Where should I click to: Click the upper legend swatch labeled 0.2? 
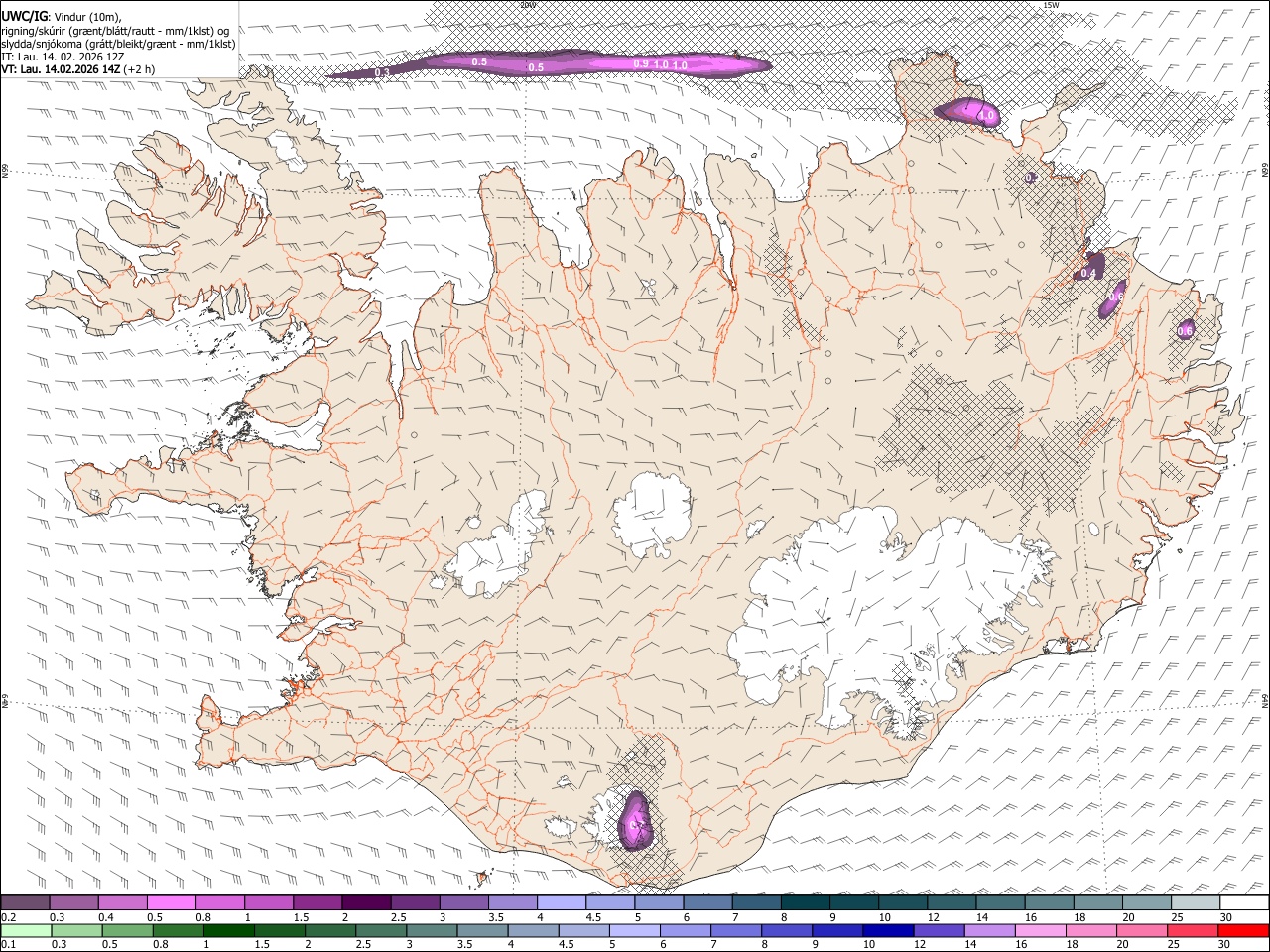[25, 903]
